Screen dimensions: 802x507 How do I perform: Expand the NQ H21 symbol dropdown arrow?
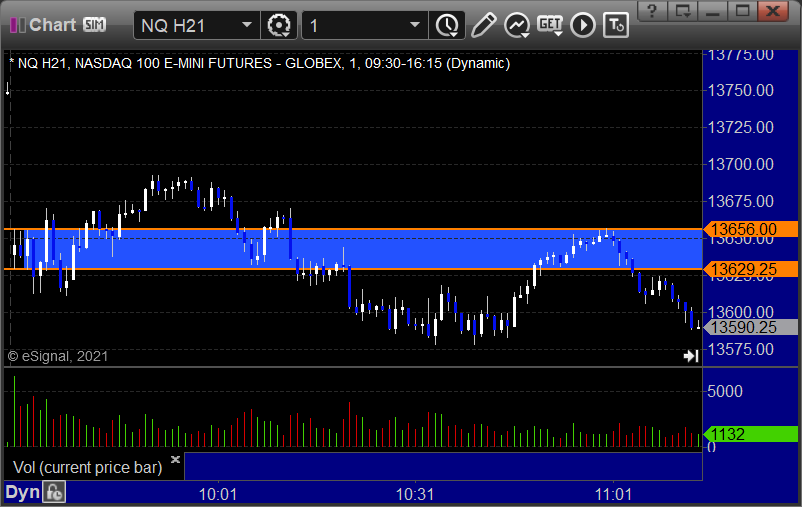pyautogui.click(x=247, y=25)
